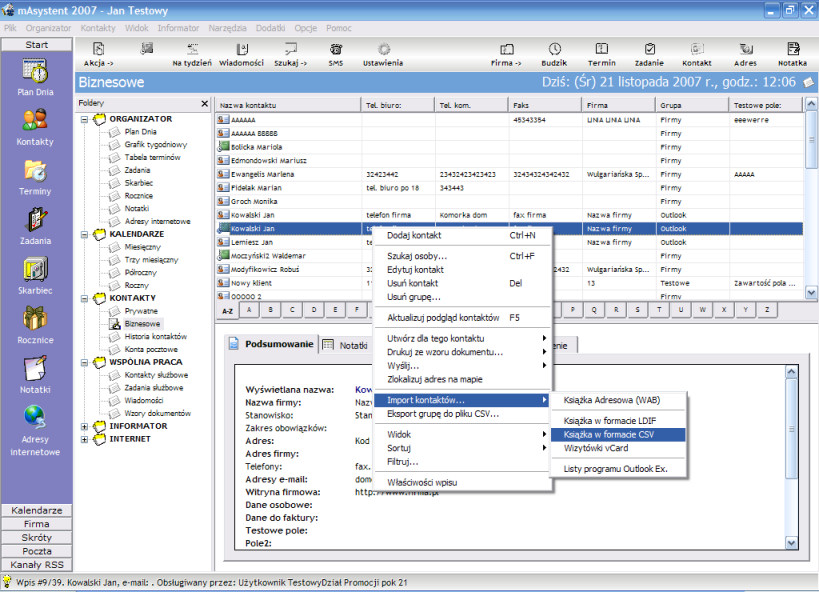The height and width of the screenshot is (592, 819).
Task: Open the Kanały RSS sidebar button
Action: tap(37, 565)
